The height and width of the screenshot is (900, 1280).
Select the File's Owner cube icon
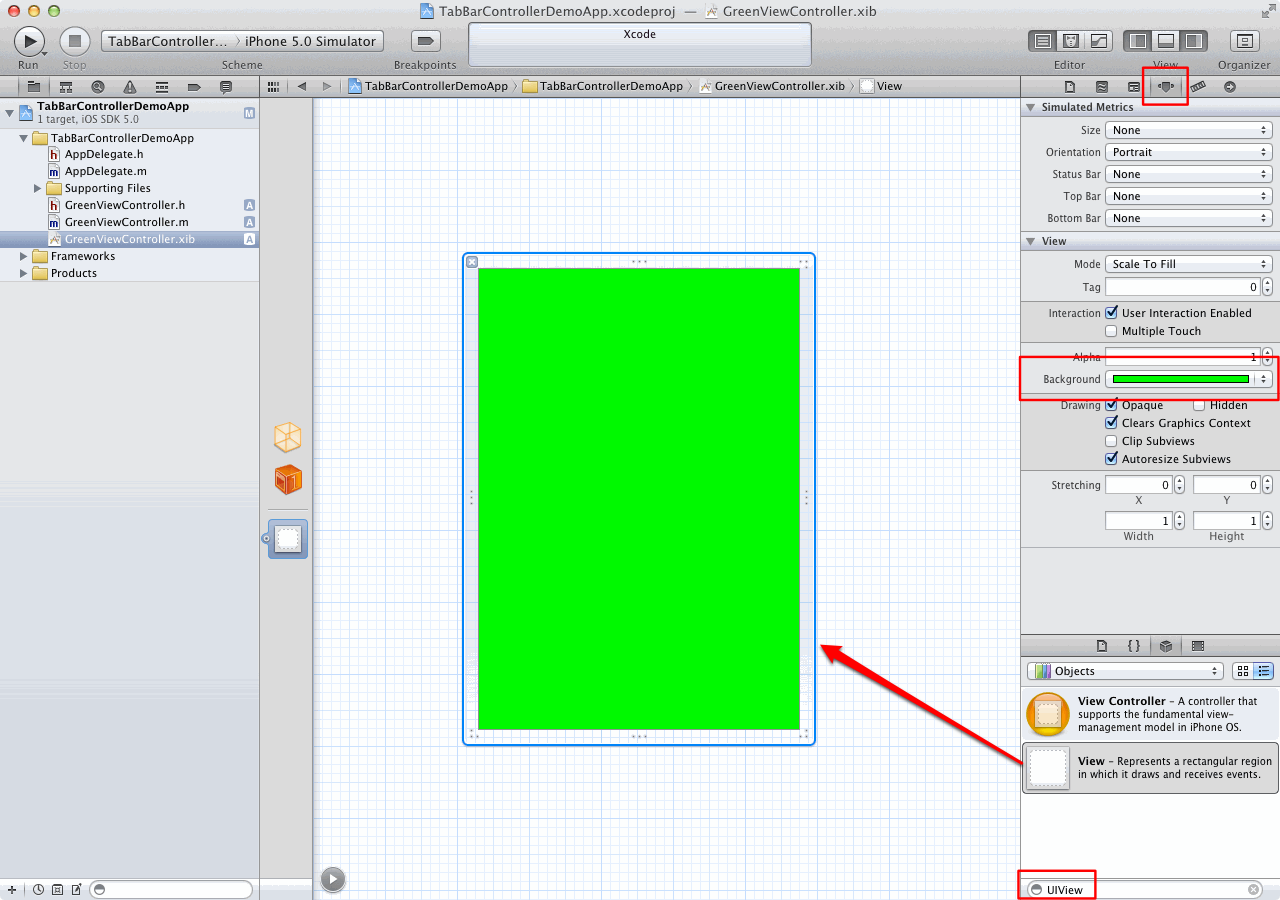click(288, 437)
